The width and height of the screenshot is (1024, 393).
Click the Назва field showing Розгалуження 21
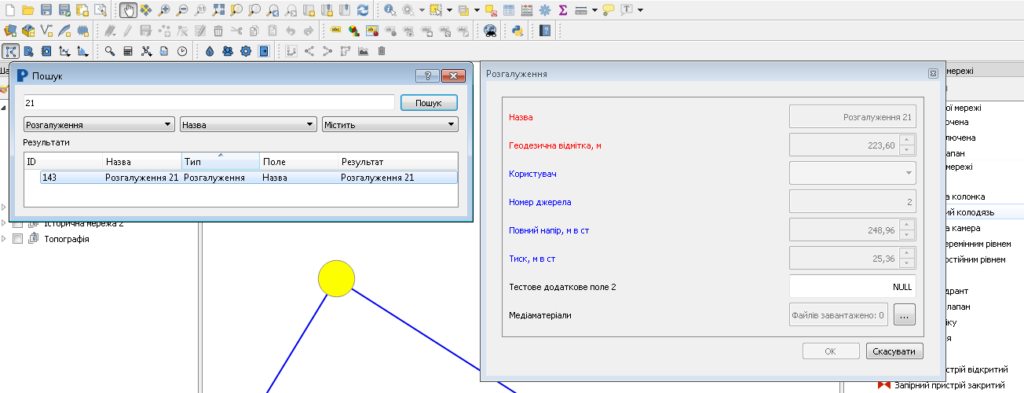852,117
